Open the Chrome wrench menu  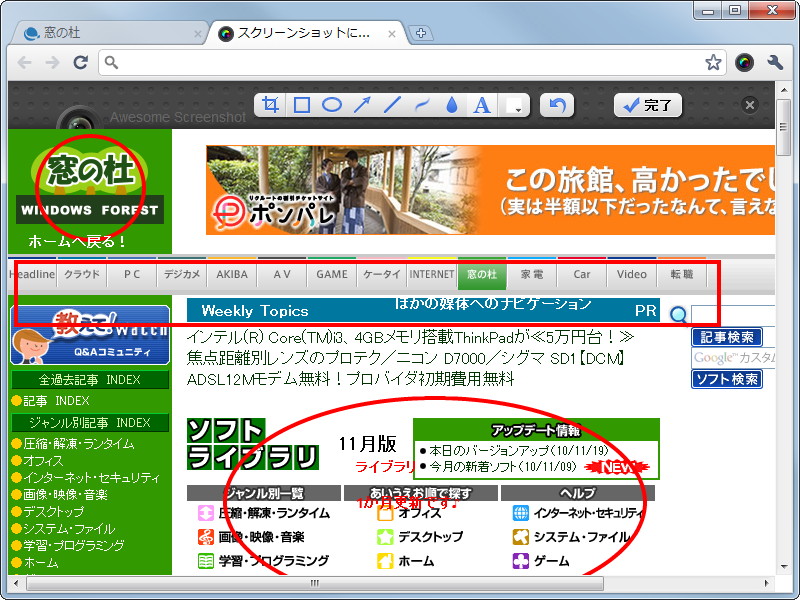pyautogui.click(x=775, y=63)
